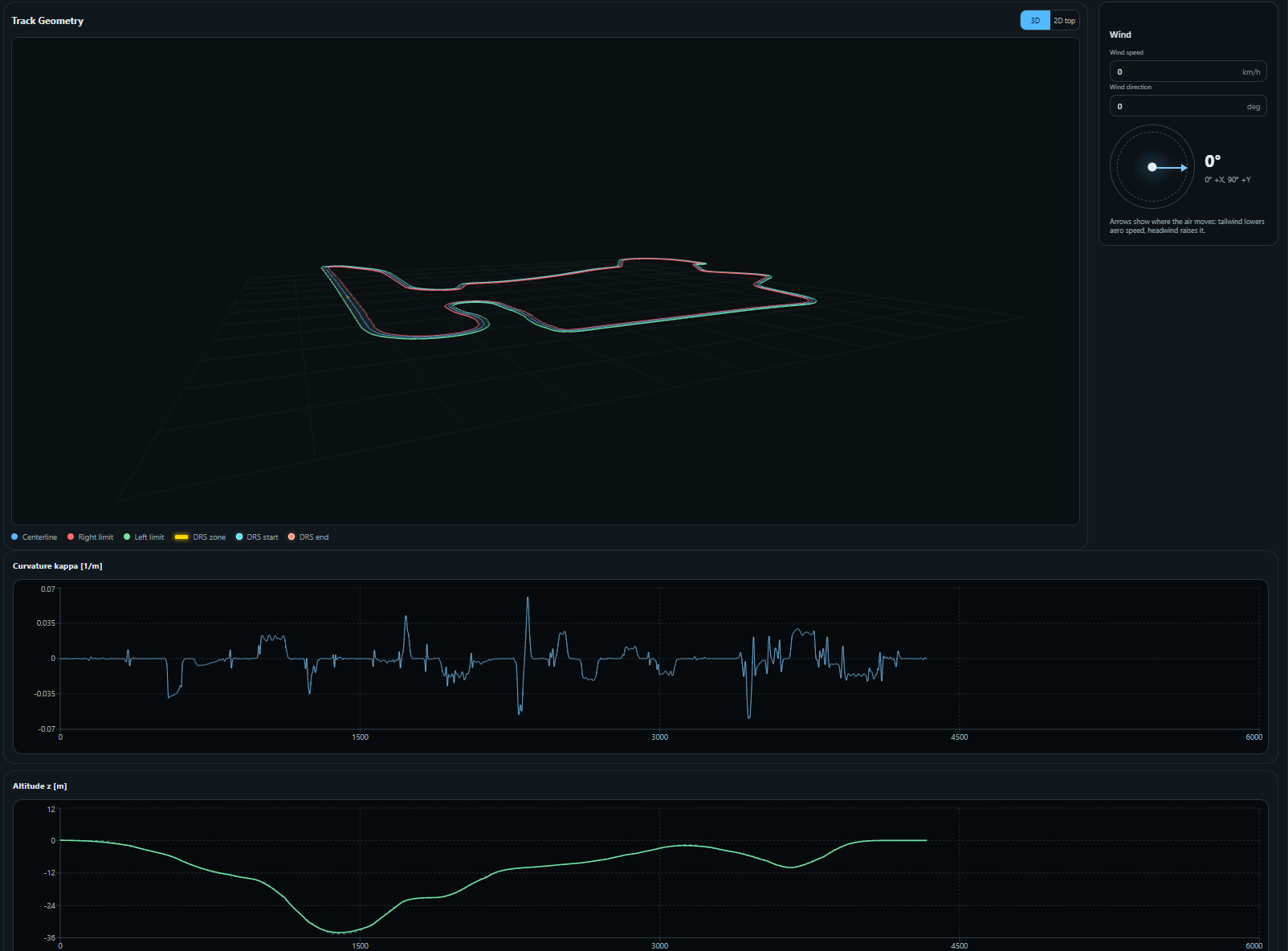Click the Left limit legend dot
Image resolution: width=1288 pixels, height=951 pixels.
127,537
